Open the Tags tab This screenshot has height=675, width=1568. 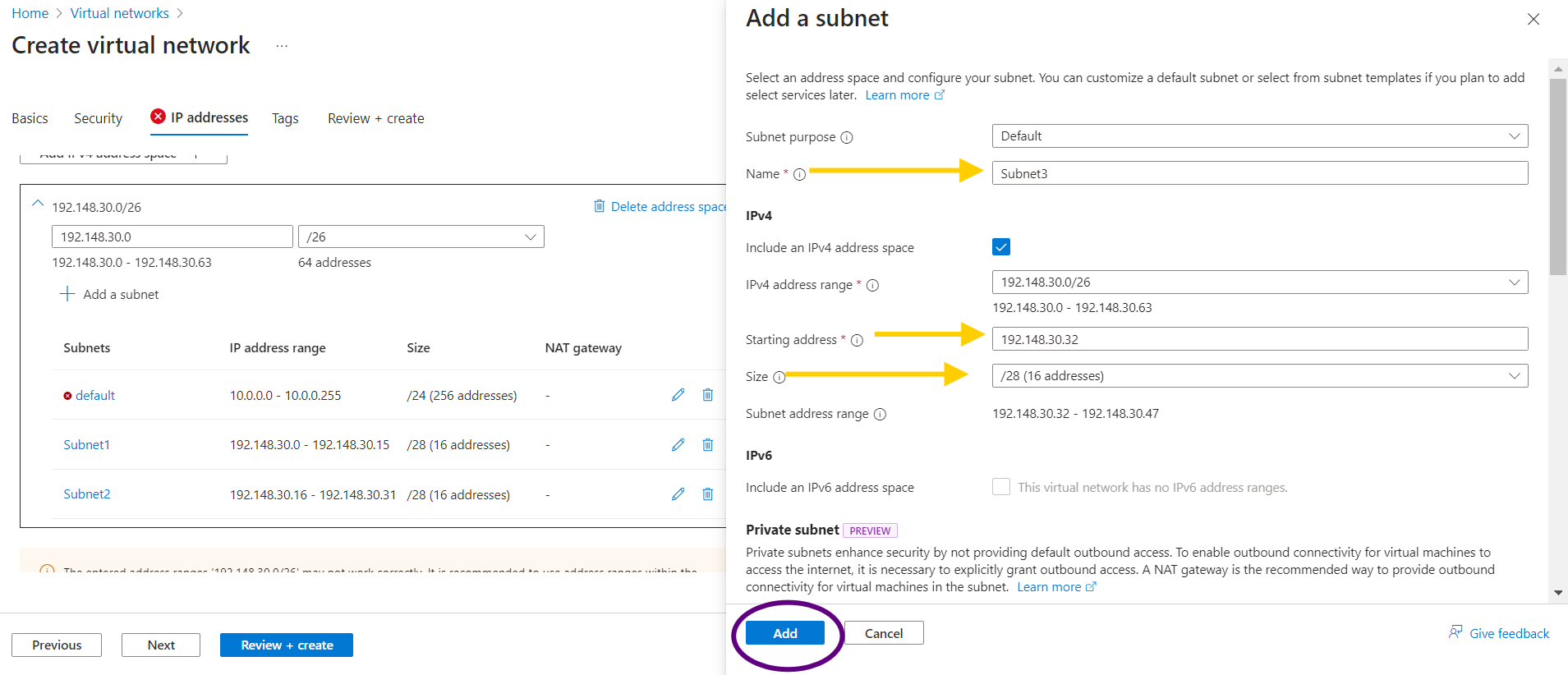[285, 118]
